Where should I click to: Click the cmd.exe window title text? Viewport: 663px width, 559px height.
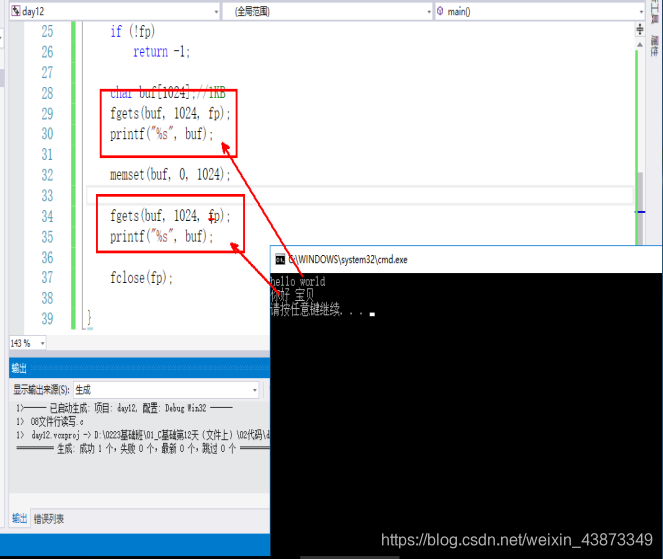(348, 260)
